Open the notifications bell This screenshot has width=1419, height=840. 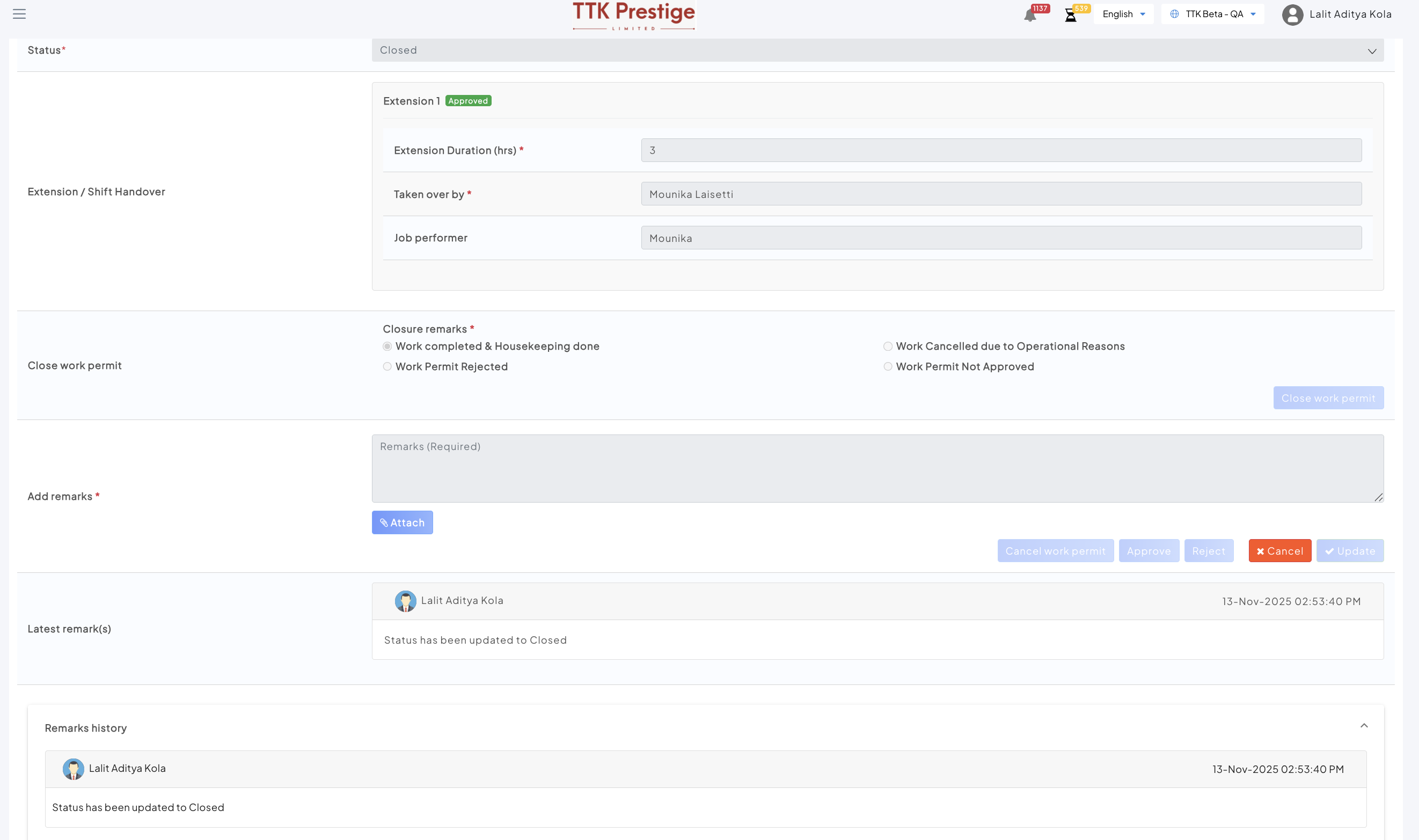1030,15
